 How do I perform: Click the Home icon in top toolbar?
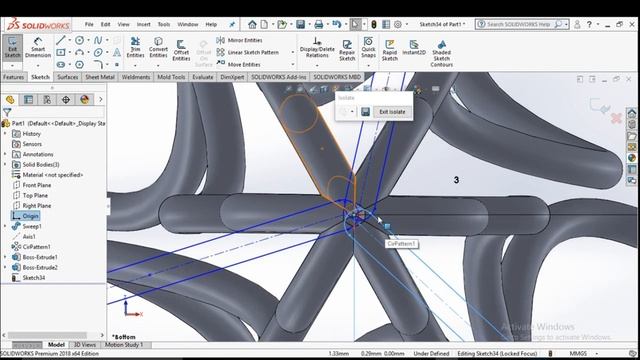252,24
